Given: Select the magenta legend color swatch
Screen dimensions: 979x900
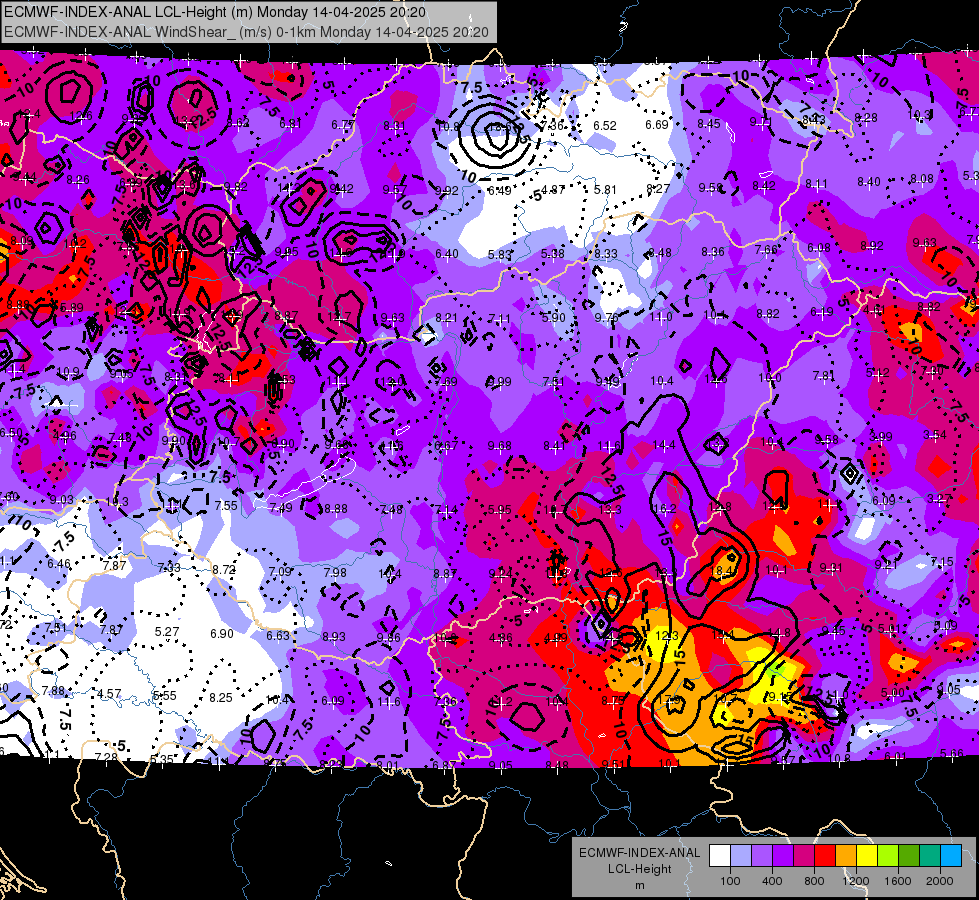Looking at the screenshot, I should pos(804,856).
